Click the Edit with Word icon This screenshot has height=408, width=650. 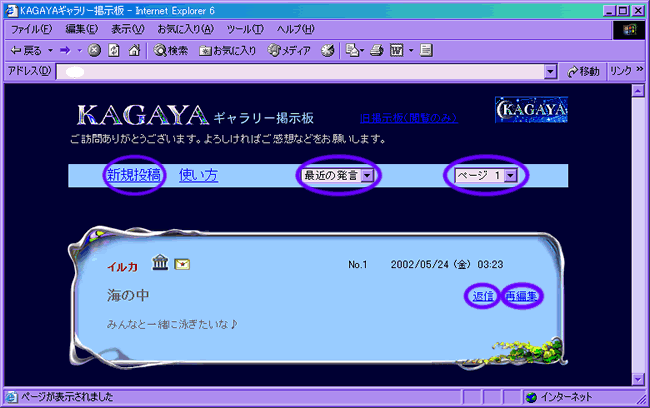(x=396, y=51)
